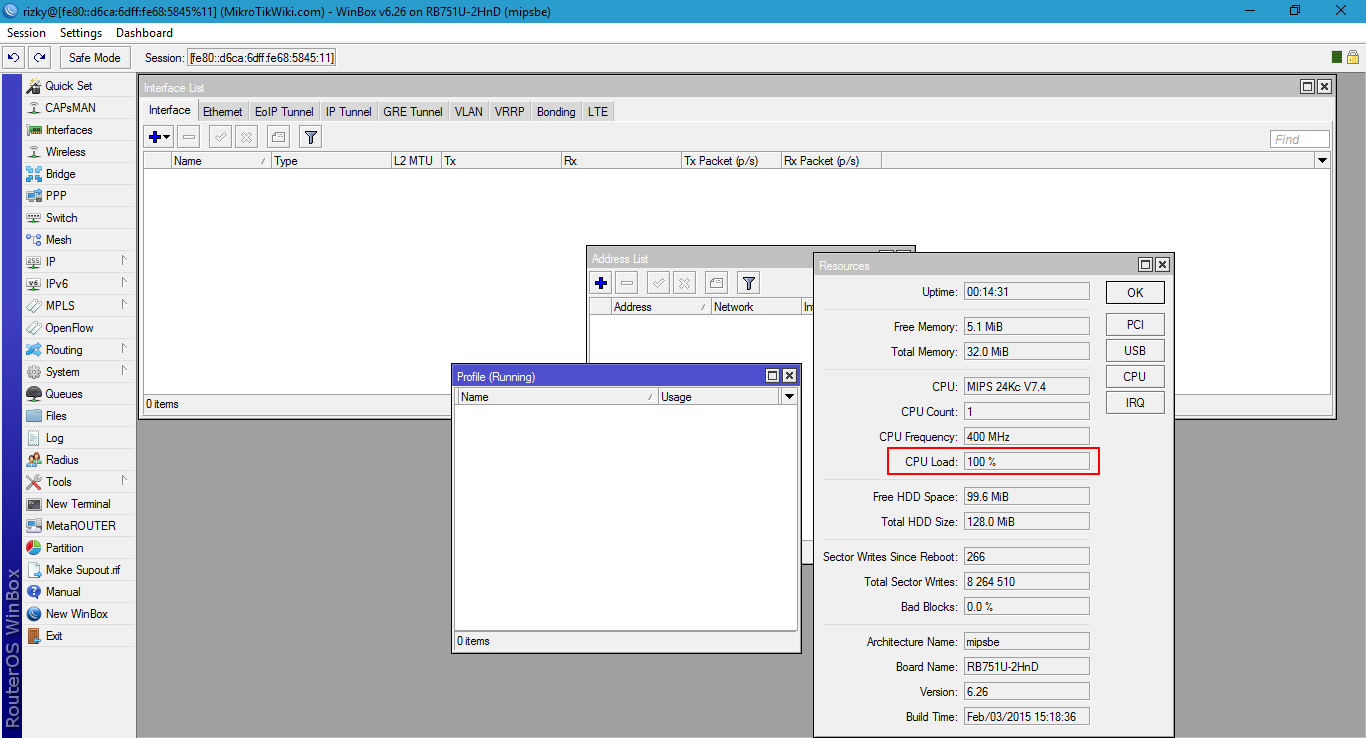Image resolution: width=1366 pixels, height=738 pixels.
Task: Click add plus in Address List
Action: click(601, 283)
